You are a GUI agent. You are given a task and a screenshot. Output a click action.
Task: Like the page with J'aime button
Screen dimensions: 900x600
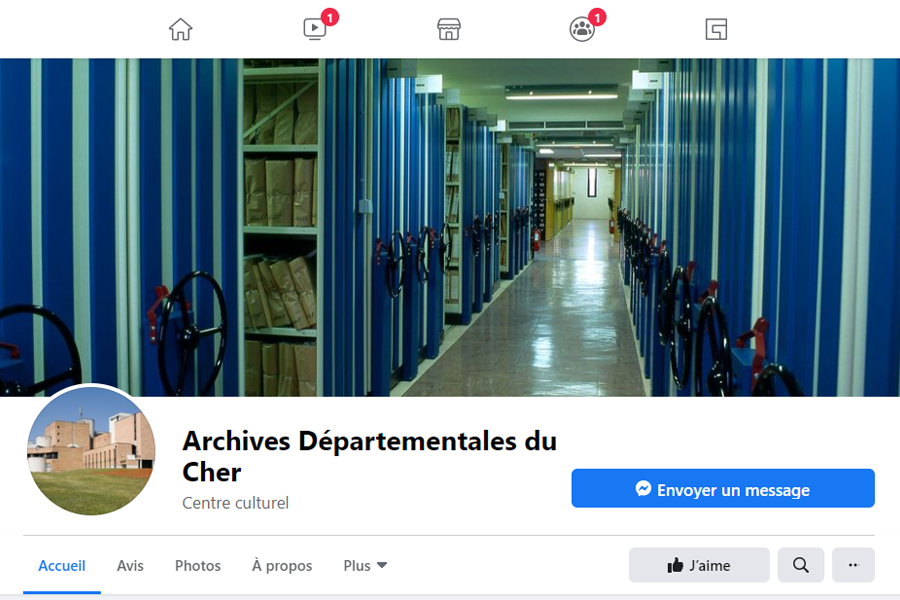pos(699,565)
